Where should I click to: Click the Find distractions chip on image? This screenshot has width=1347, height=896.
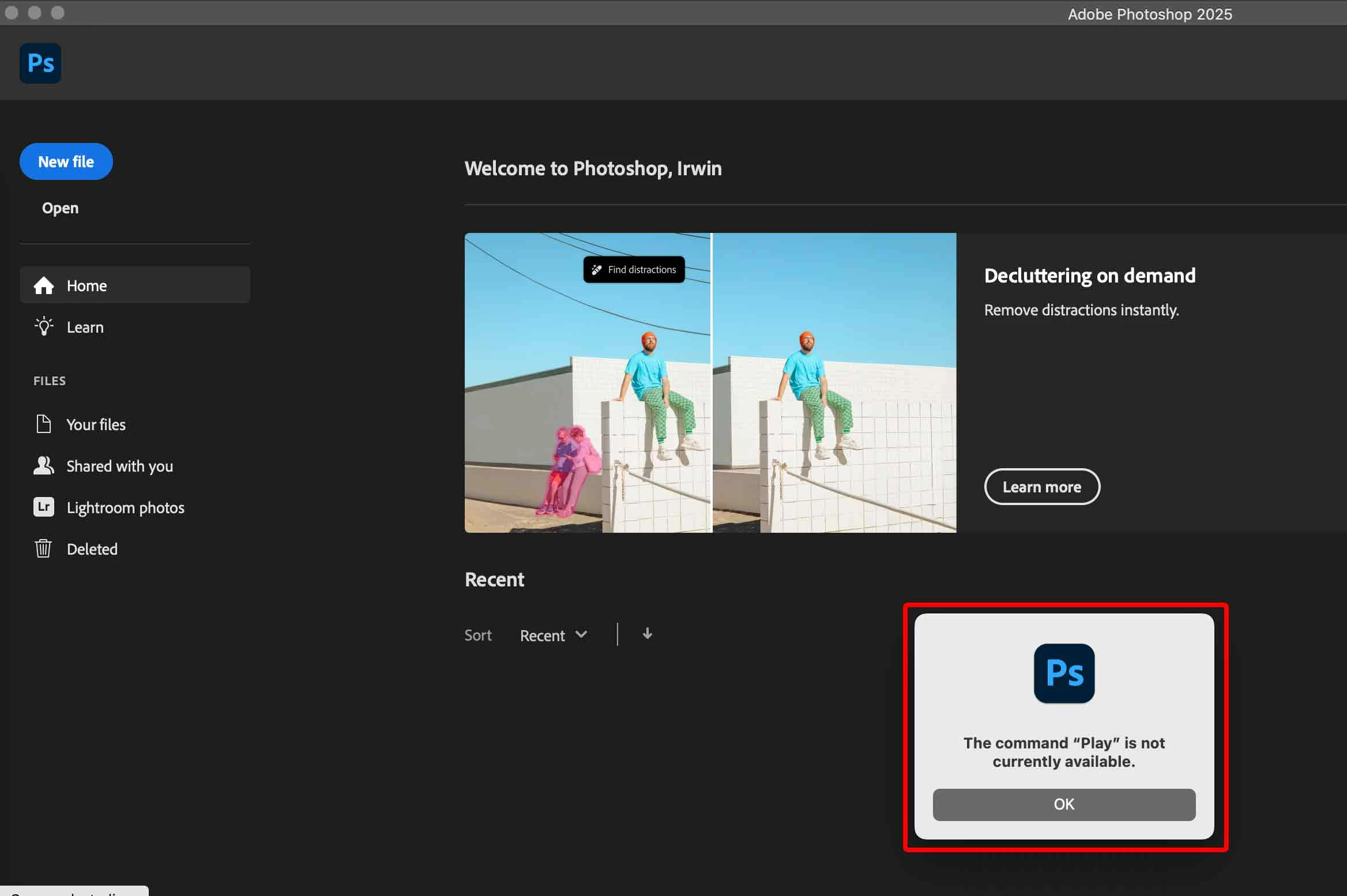[634, 269]
